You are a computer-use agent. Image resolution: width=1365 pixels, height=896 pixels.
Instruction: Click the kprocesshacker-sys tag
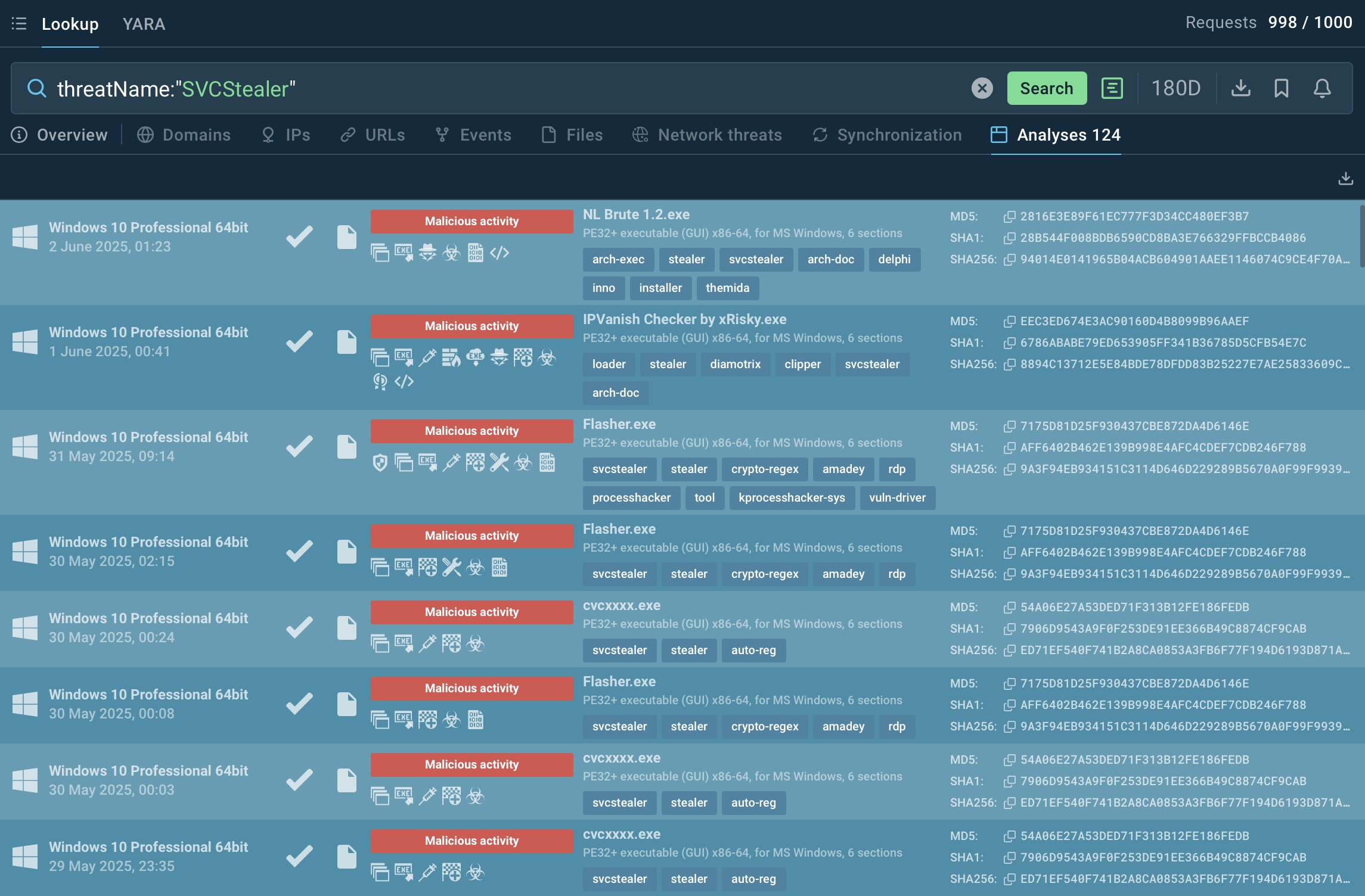point(791,497)
